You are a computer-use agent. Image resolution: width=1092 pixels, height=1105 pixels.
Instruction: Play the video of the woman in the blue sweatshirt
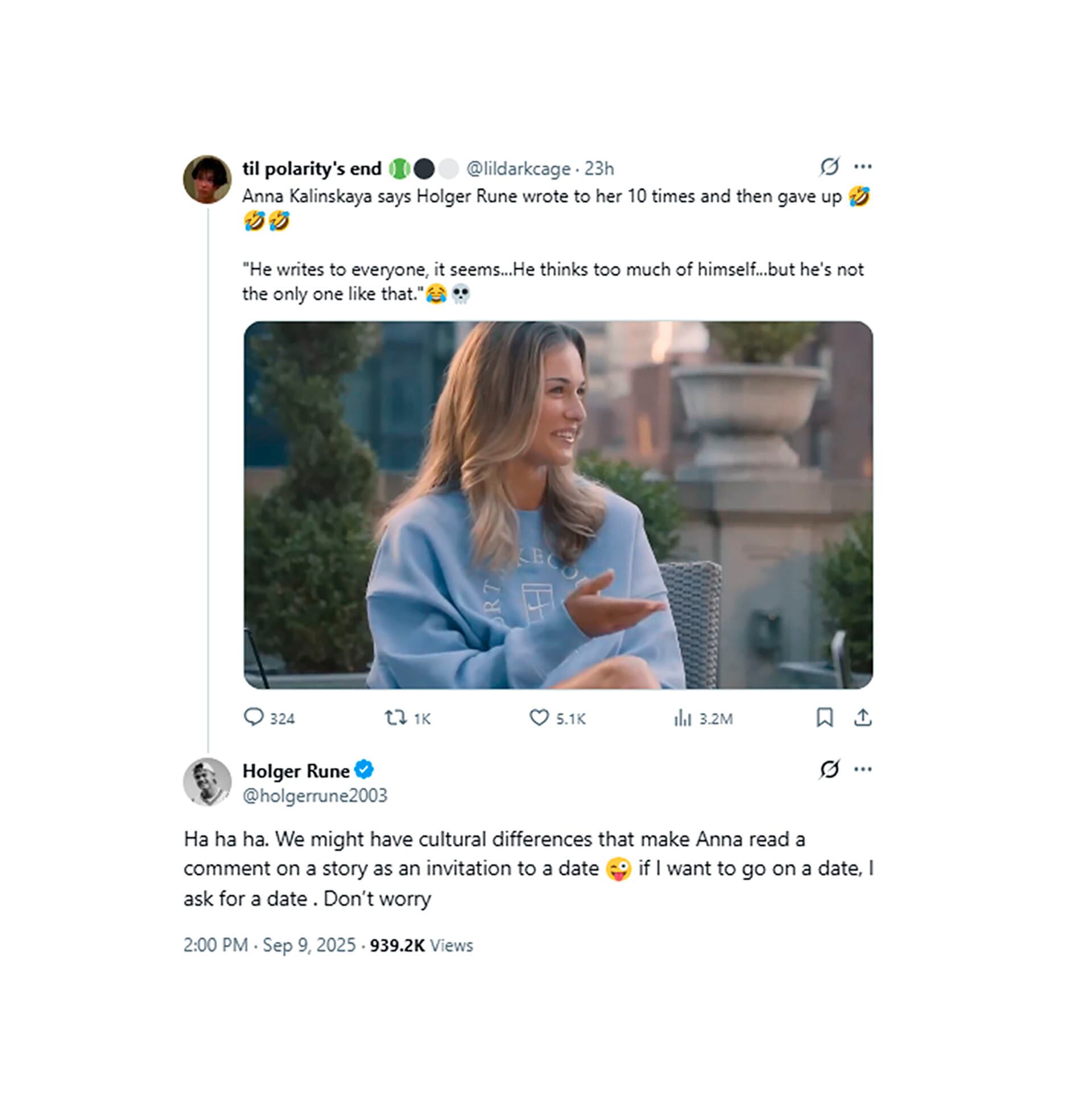[558, 505]
